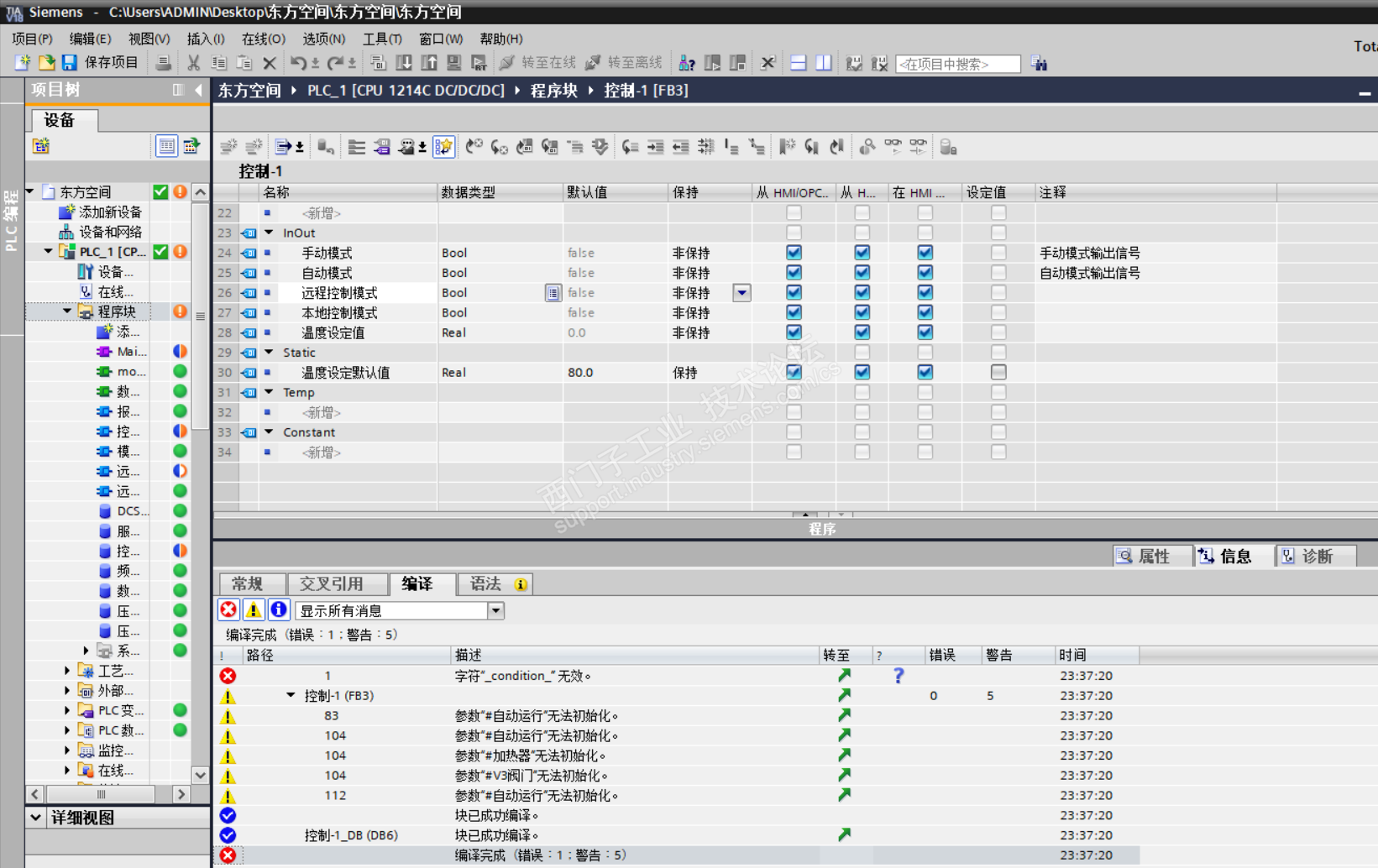Jump to the _condition_ error location via the green arrow

844,675
